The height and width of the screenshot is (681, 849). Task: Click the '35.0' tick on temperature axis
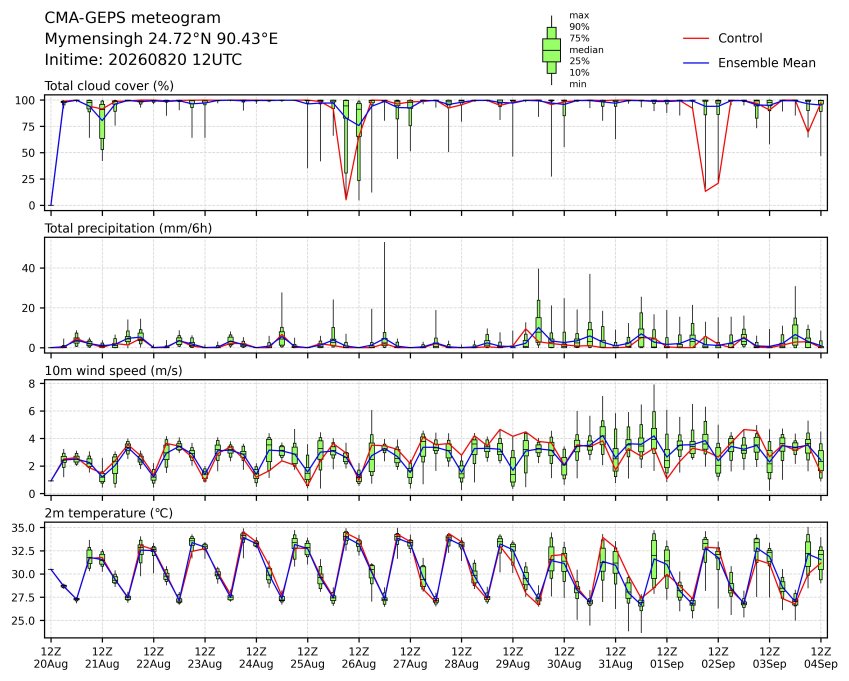23,528
